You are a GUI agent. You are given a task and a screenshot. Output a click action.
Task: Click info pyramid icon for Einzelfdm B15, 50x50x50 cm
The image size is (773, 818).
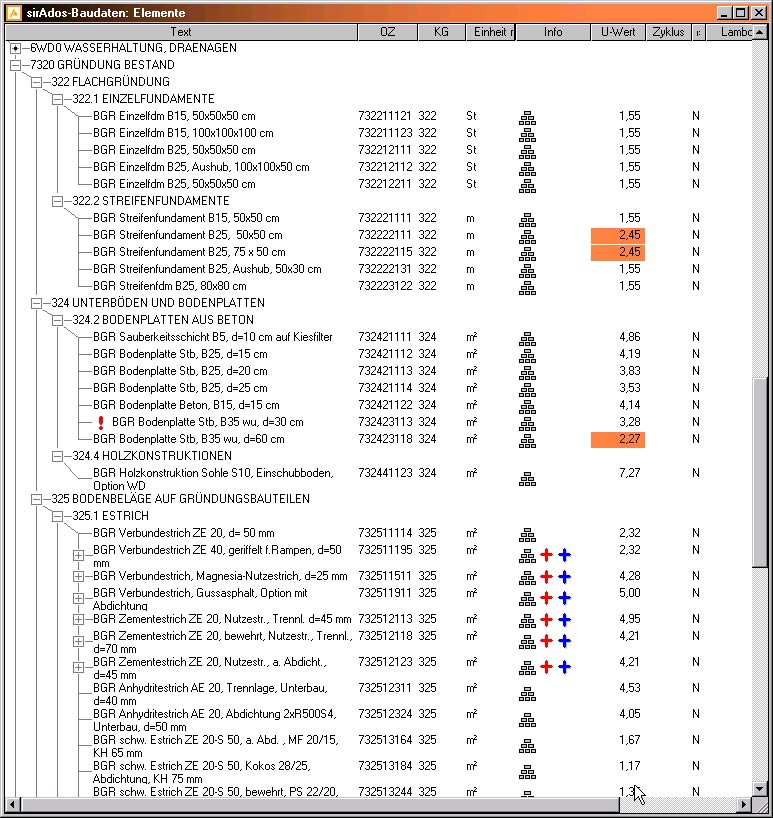tap(527, 116)
